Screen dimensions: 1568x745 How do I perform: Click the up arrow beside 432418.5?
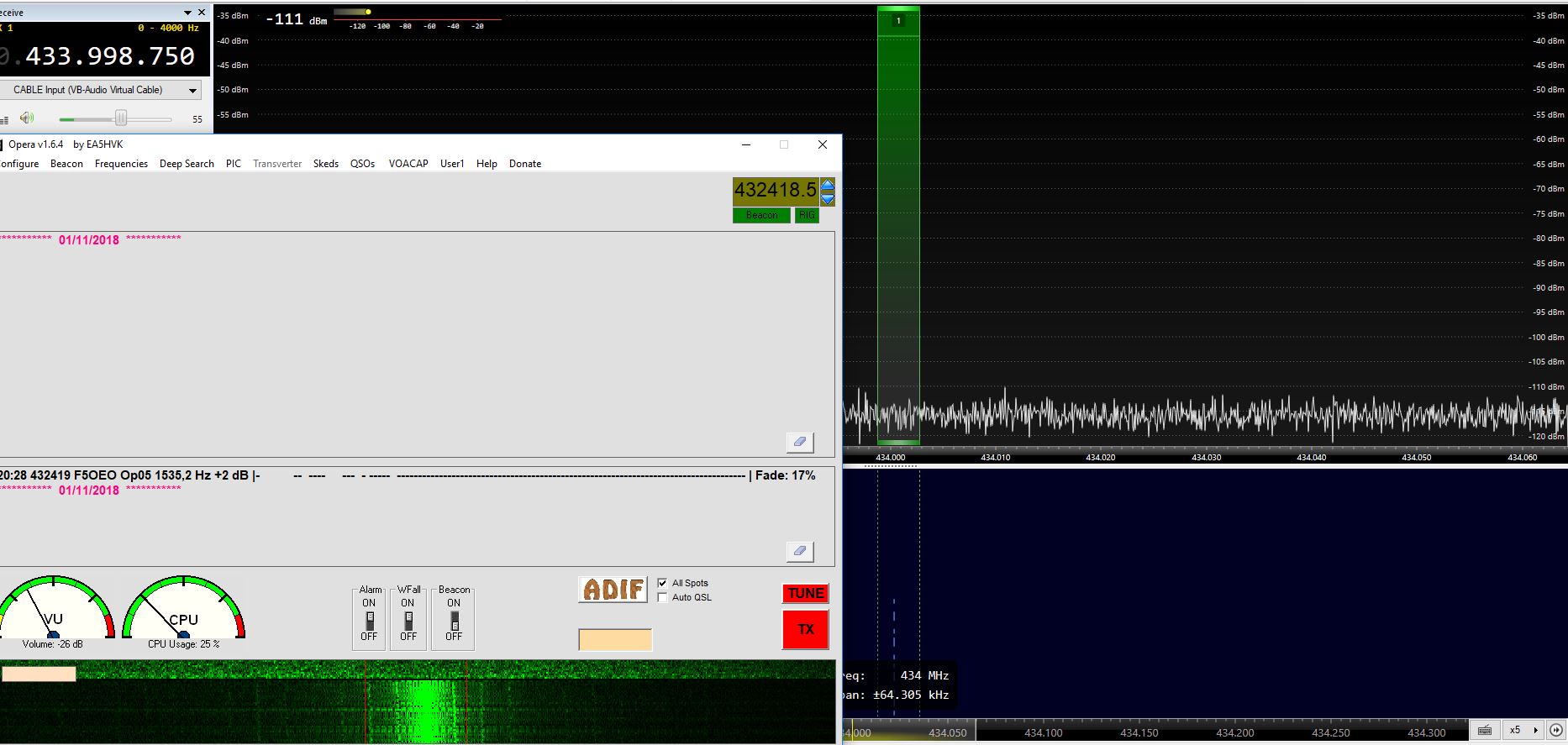coord(828,186)
